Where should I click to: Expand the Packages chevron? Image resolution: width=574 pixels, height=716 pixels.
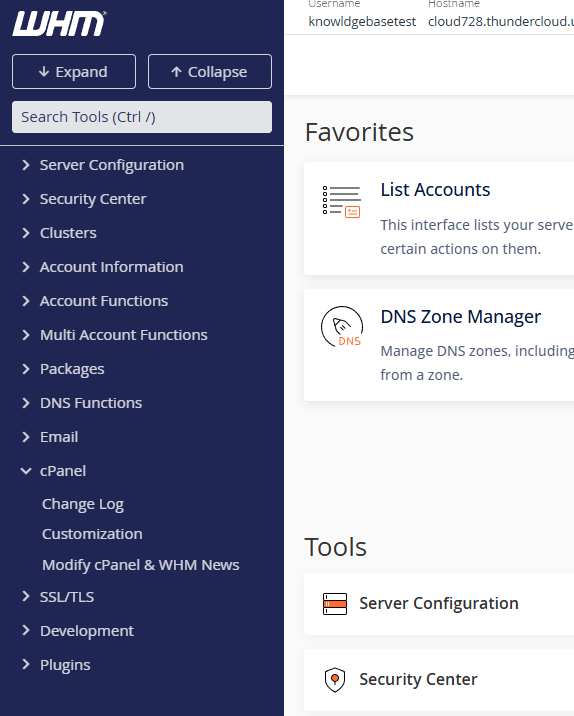(26, 369)
